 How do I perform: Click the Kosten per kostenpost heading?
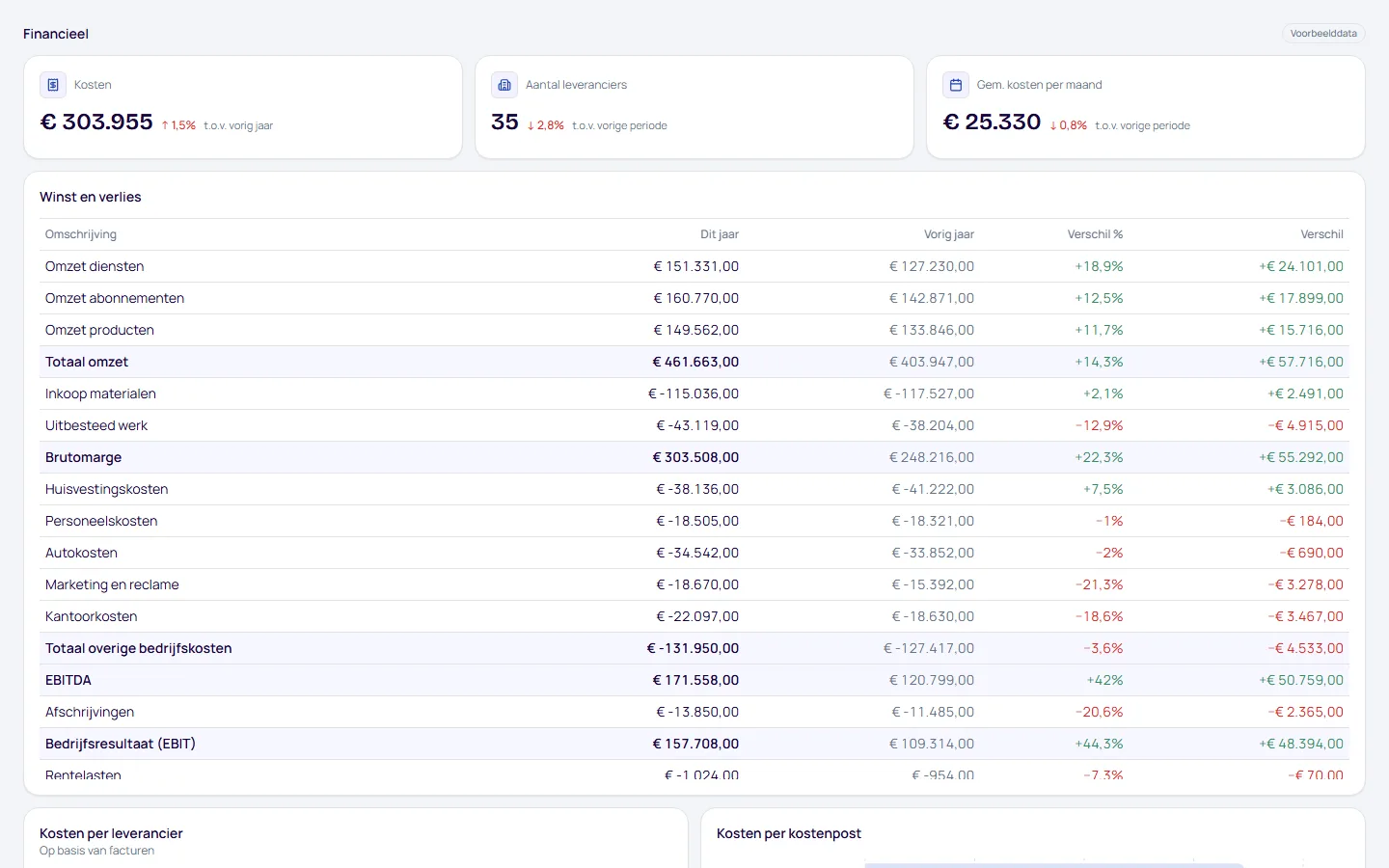point(789,833)
